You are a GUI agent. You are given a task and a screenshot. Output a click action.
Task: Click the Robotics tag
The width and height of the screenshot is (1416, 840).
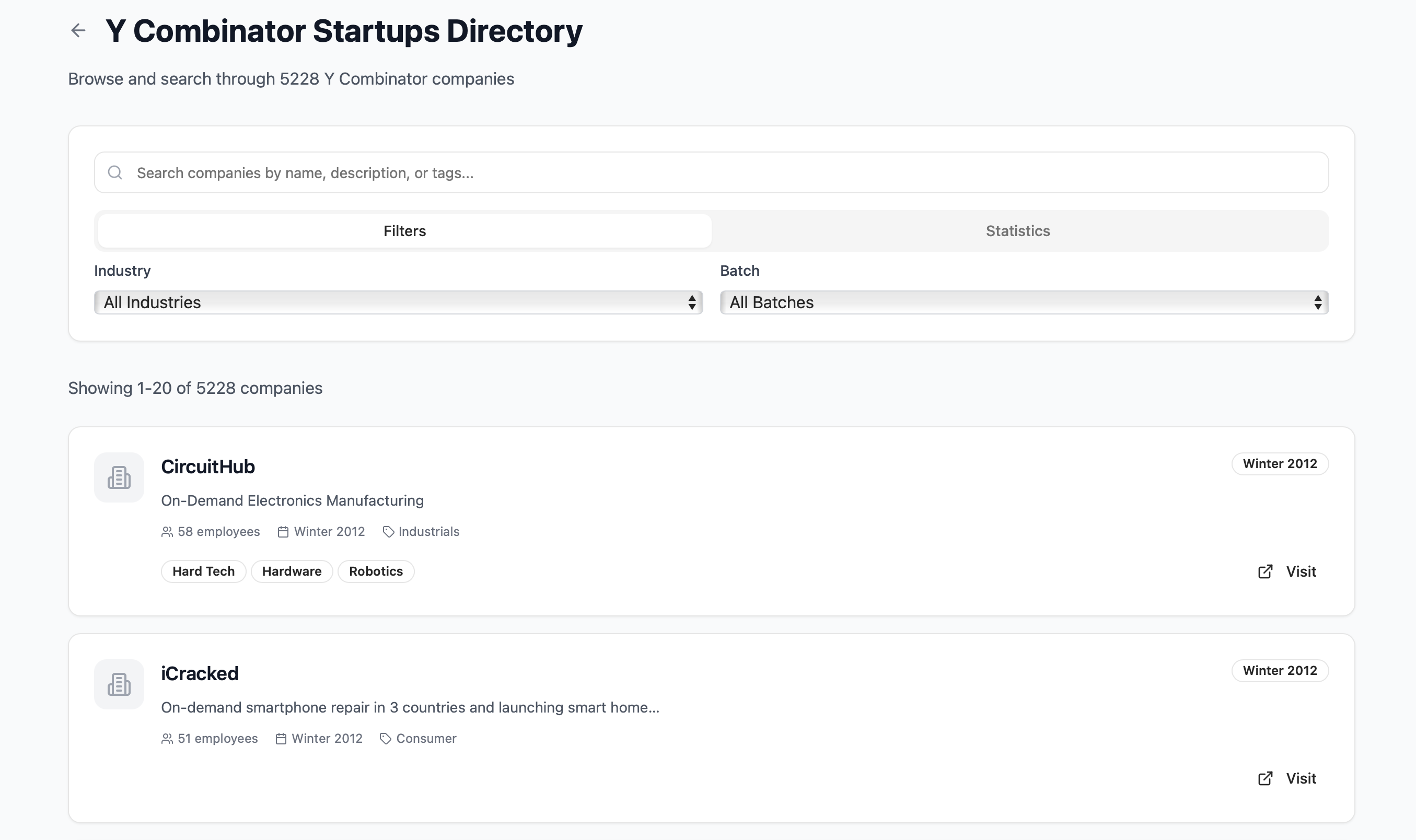tap(375, 571)
